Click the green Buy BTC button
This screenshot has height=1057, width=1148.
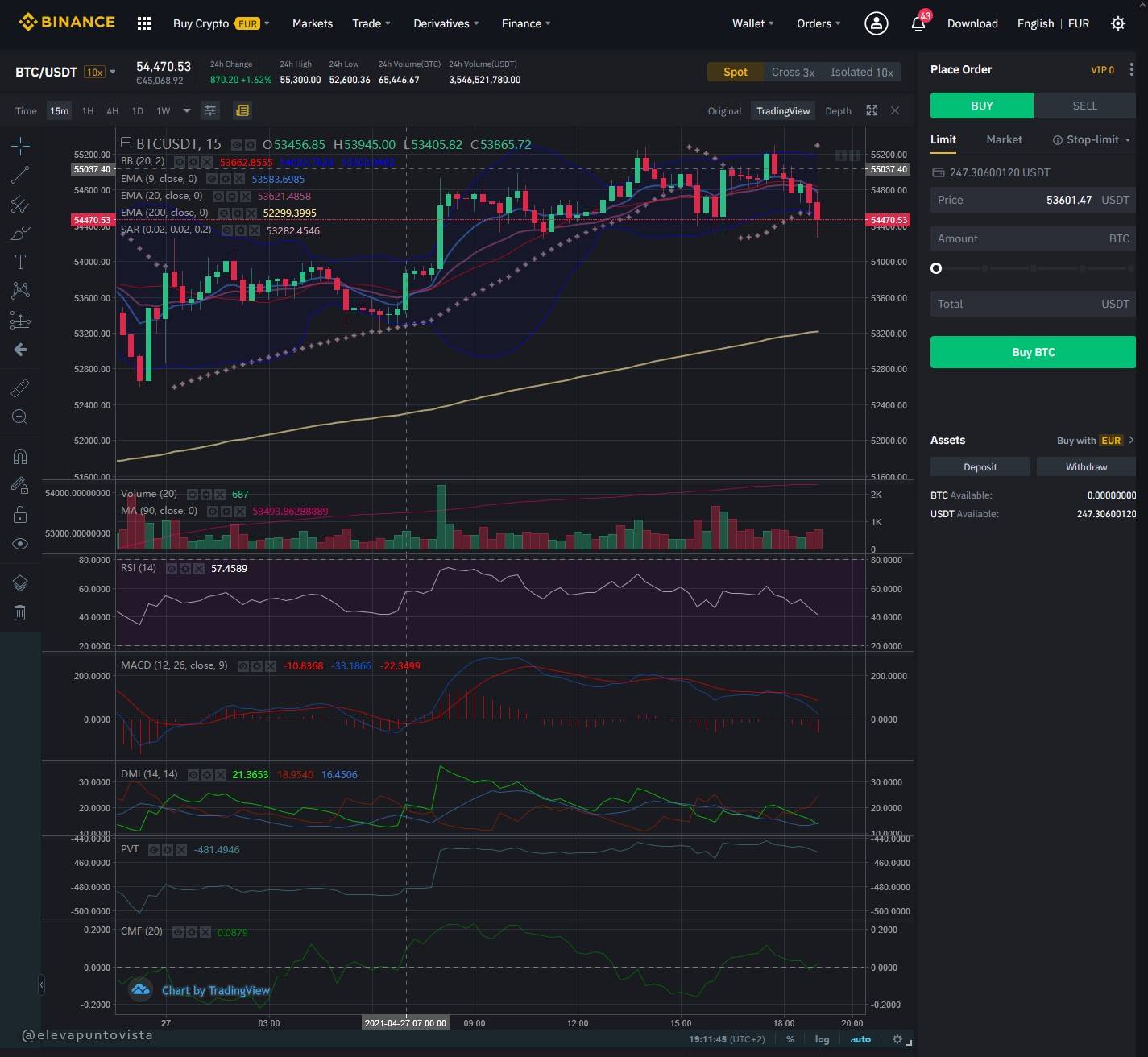click(1033, 352)
